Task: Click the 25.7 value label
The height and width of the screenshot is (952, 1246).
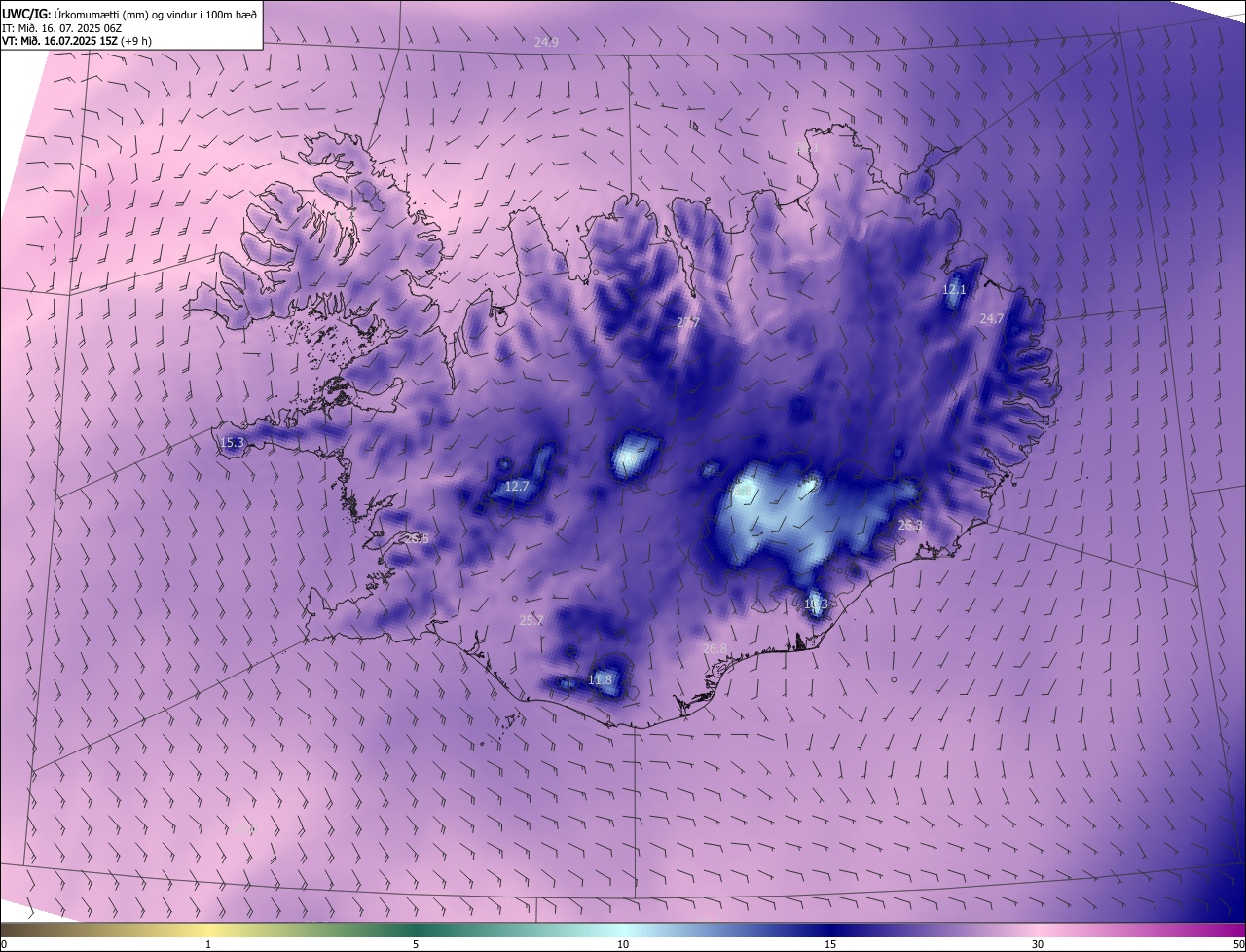Action: [531, 620]
